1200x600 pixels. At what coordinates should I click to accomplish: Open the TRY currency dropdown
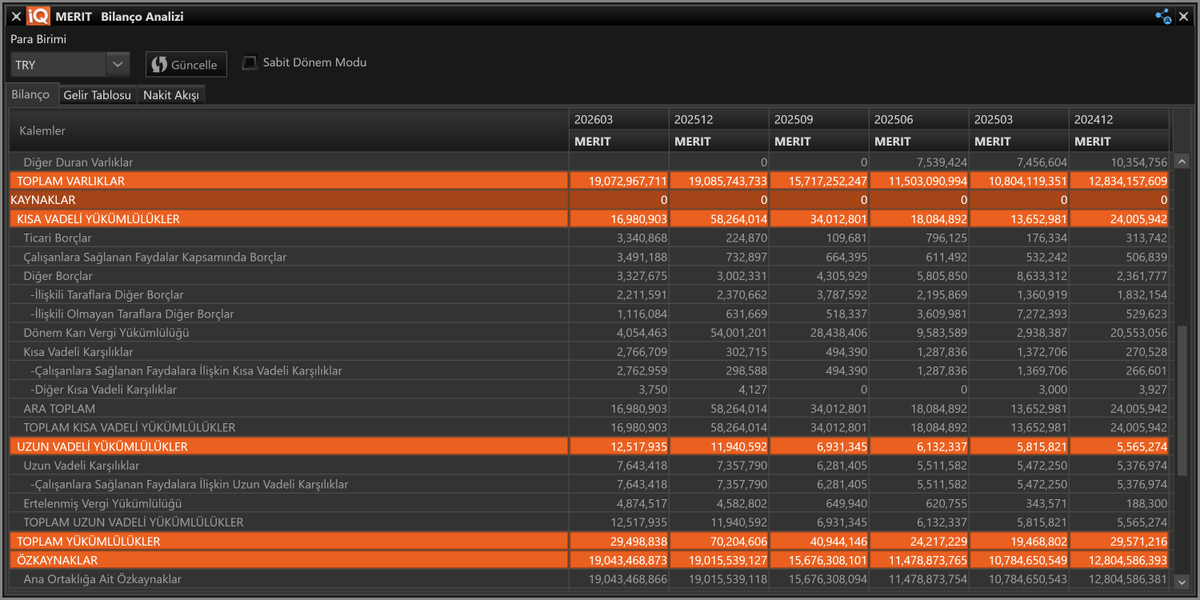pos(70,64)
